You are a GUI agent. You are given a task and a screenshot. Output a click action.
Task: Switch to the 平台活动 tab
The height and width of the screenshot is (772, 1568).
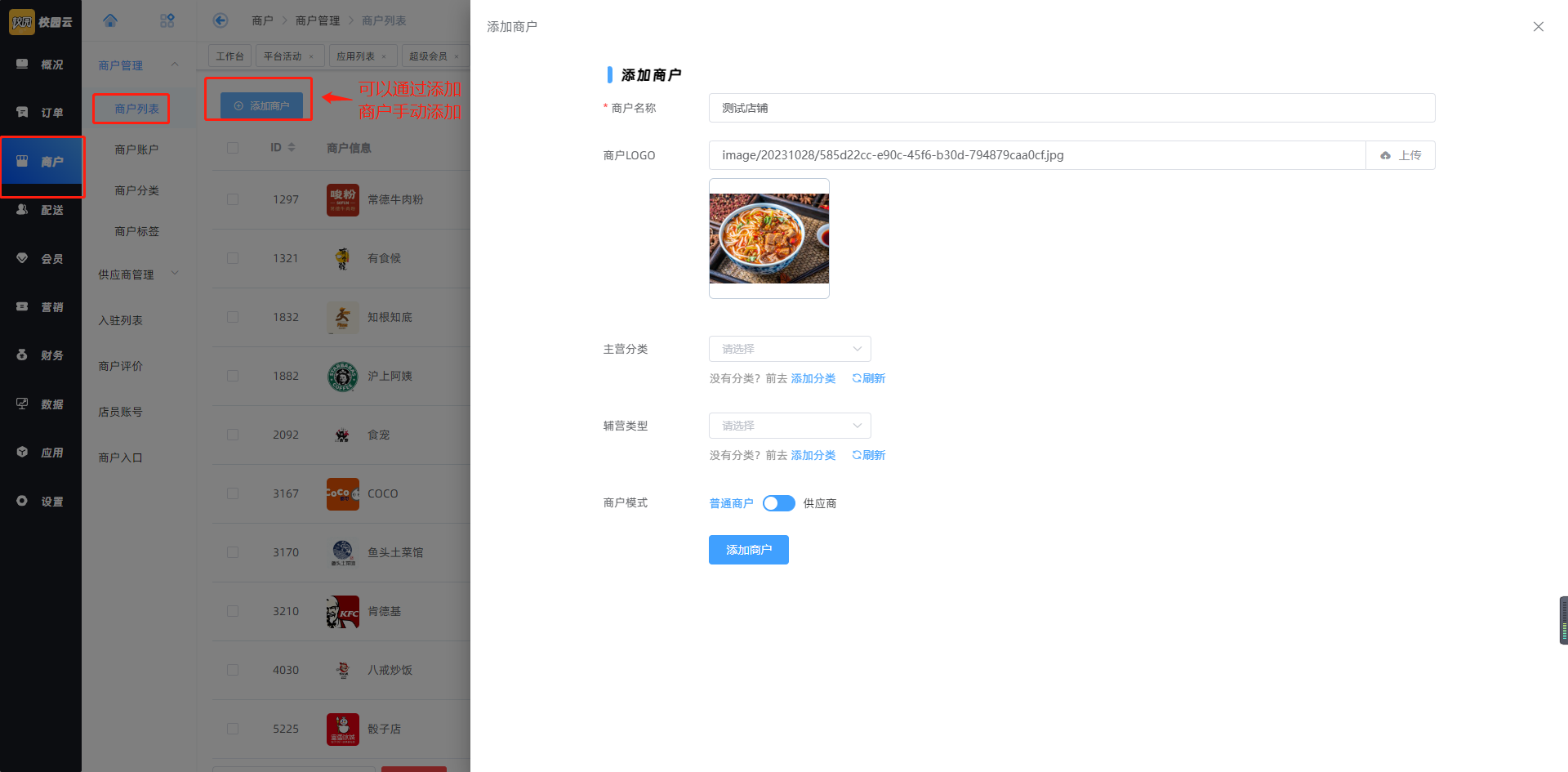tap(283, 56)
